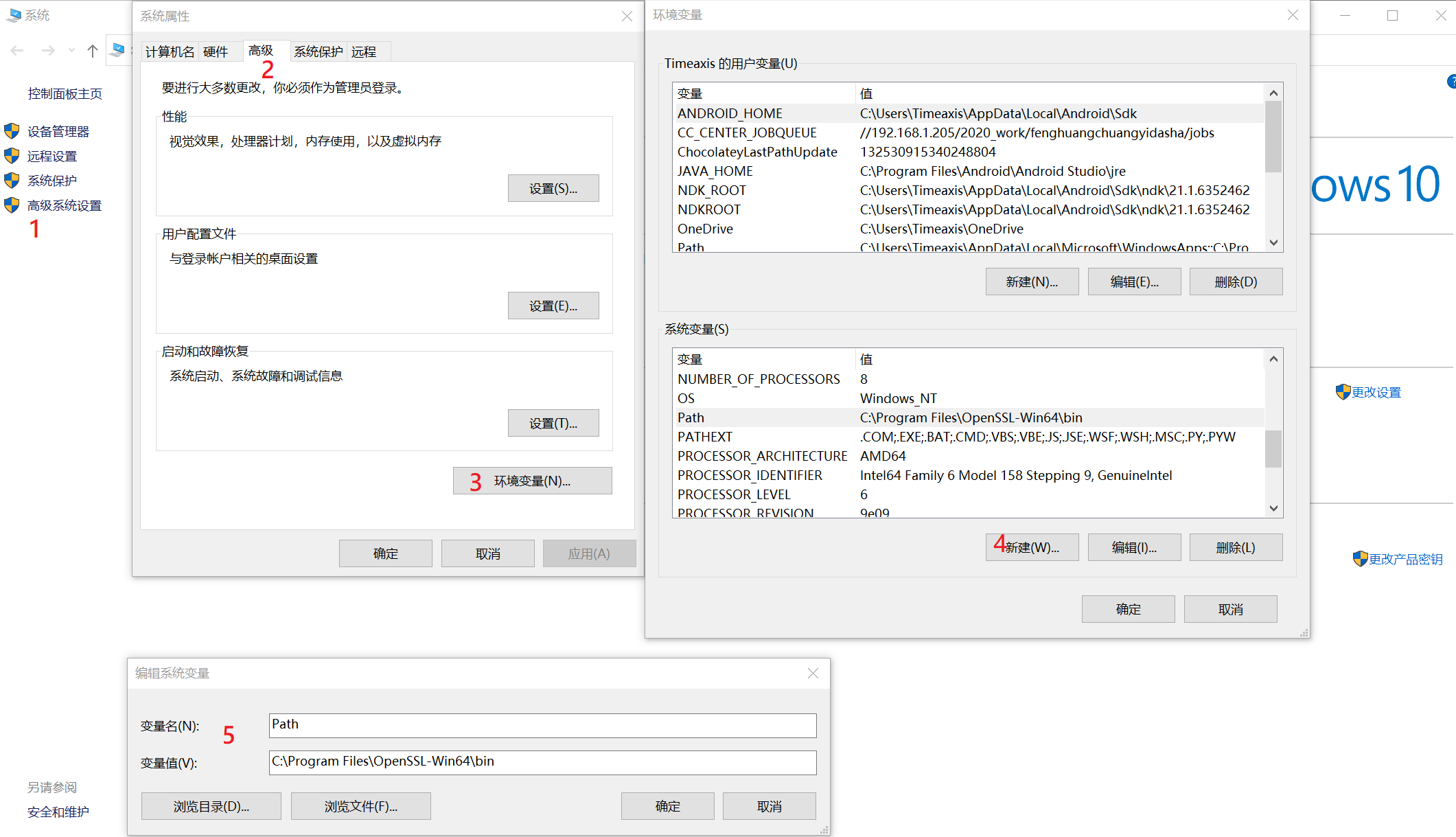
Task: Delete user variable with 删除(D)
Action: point(1236,282)
